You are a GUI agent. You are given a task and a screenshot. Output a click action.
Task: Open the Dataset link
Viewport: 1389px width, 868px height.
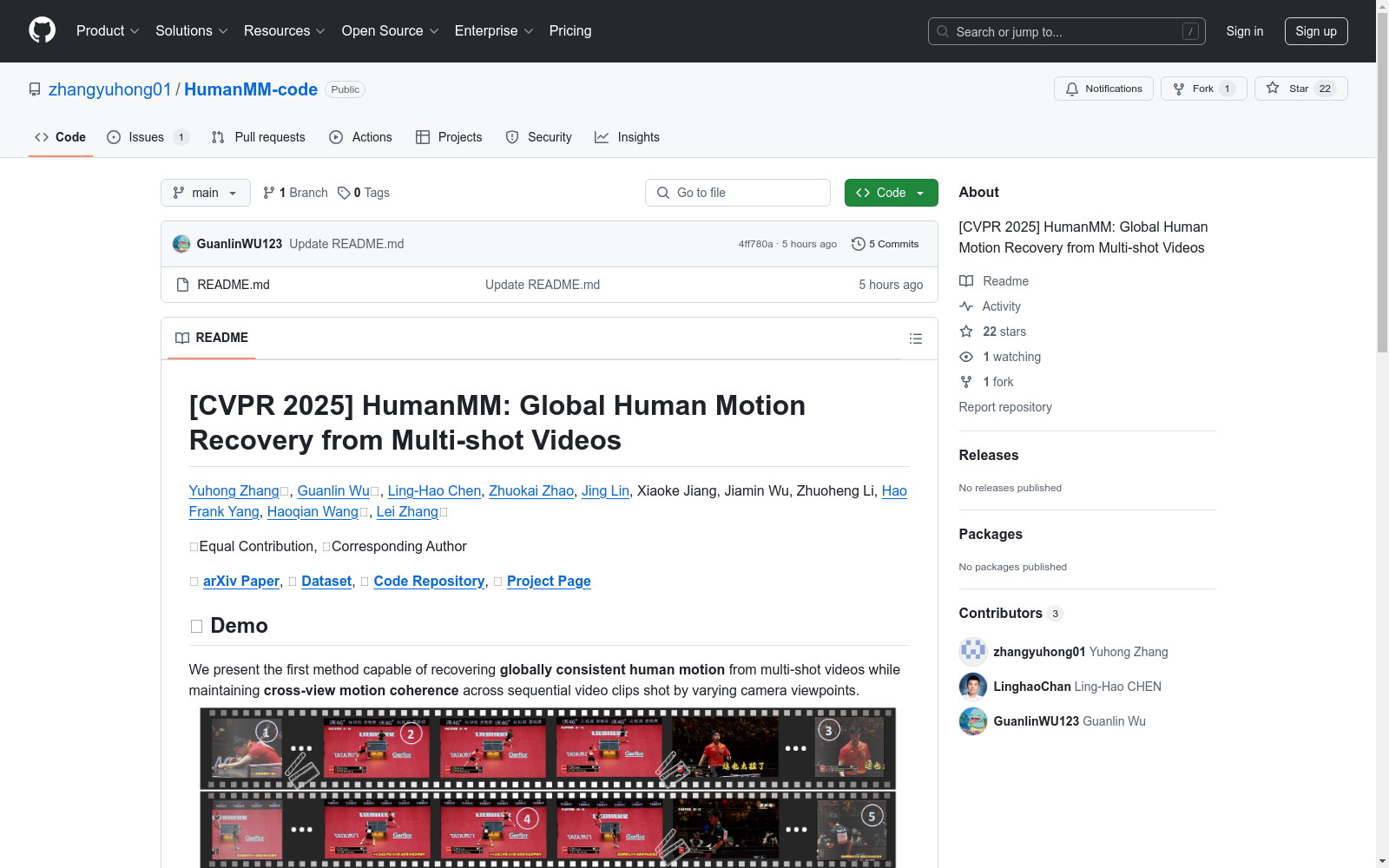point(326,581)
